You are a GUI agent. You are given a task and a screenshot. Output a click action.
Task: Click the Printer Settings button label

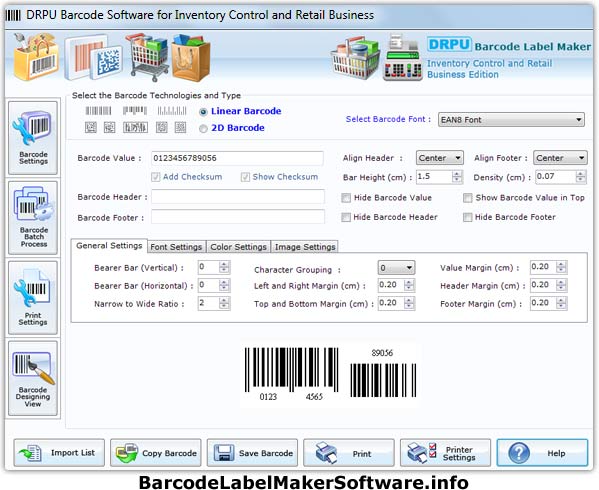(459, 453)
